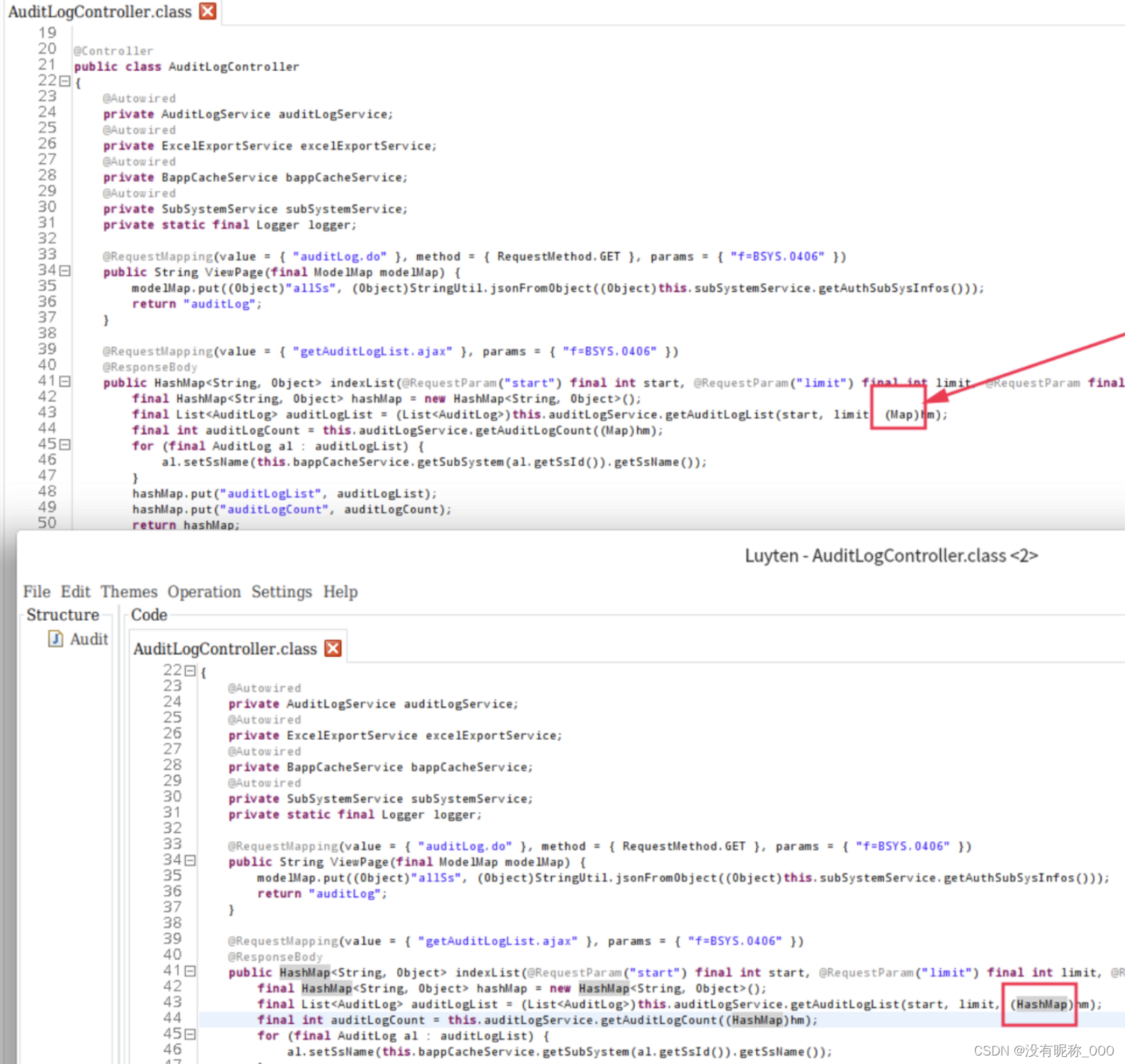Collapse the fold at line 34 in front window

click(189, 860)
